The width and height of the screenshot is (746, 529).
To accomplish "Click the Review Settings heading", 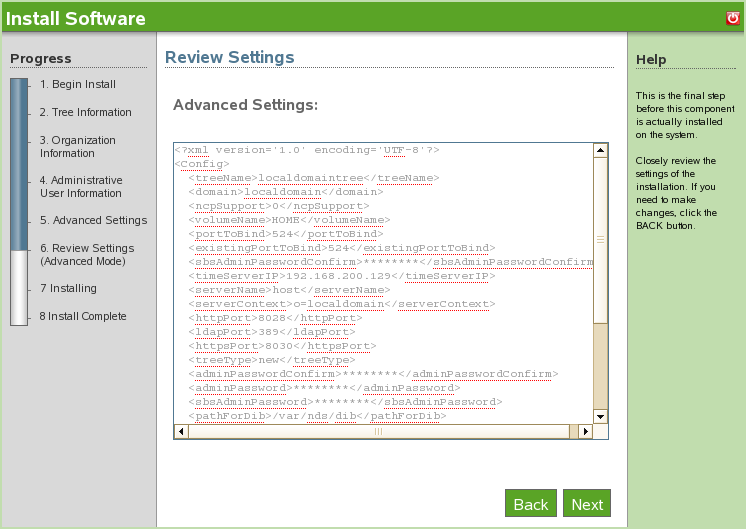I will tap(229, 57).
